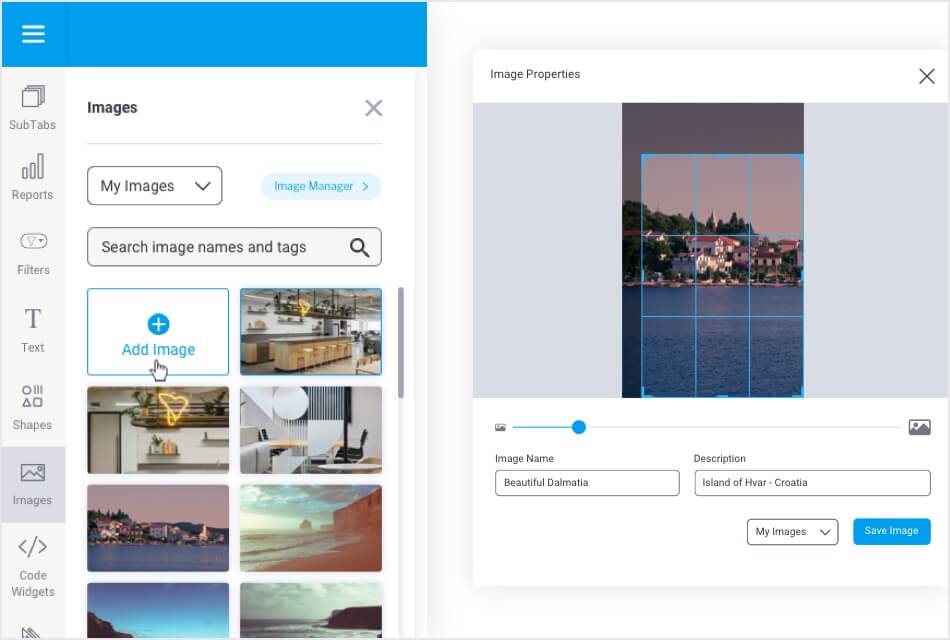Open the hamburger menu
Viewport: 950px width, 640px height.
33,33
